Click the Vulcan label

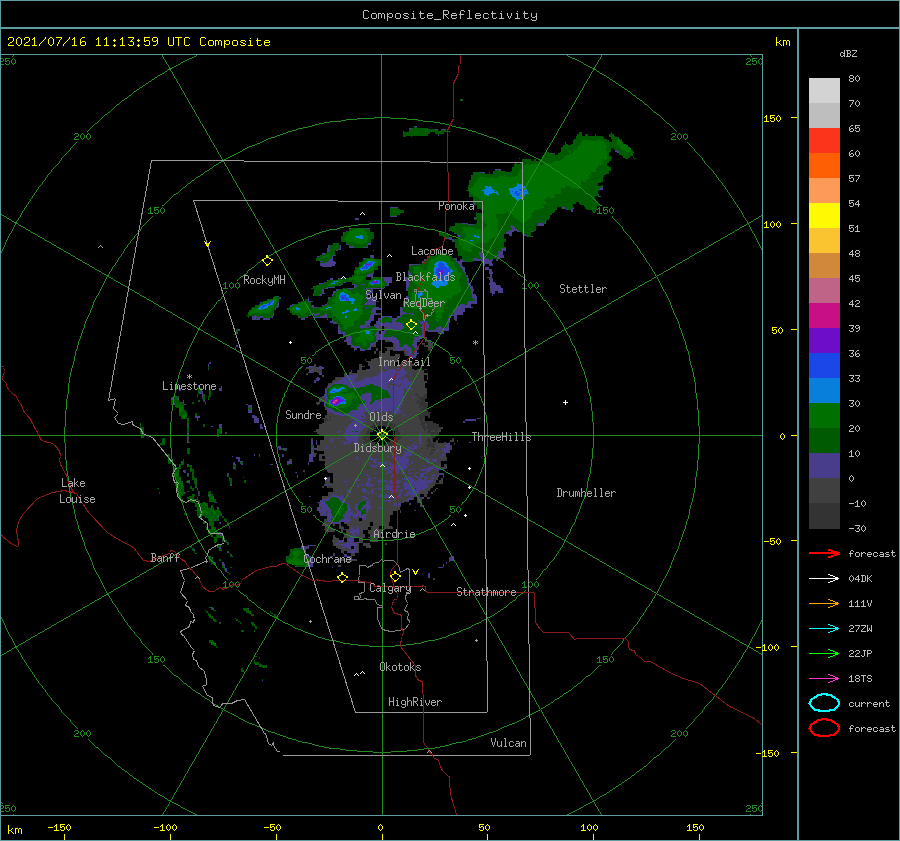tap(509, 743)
